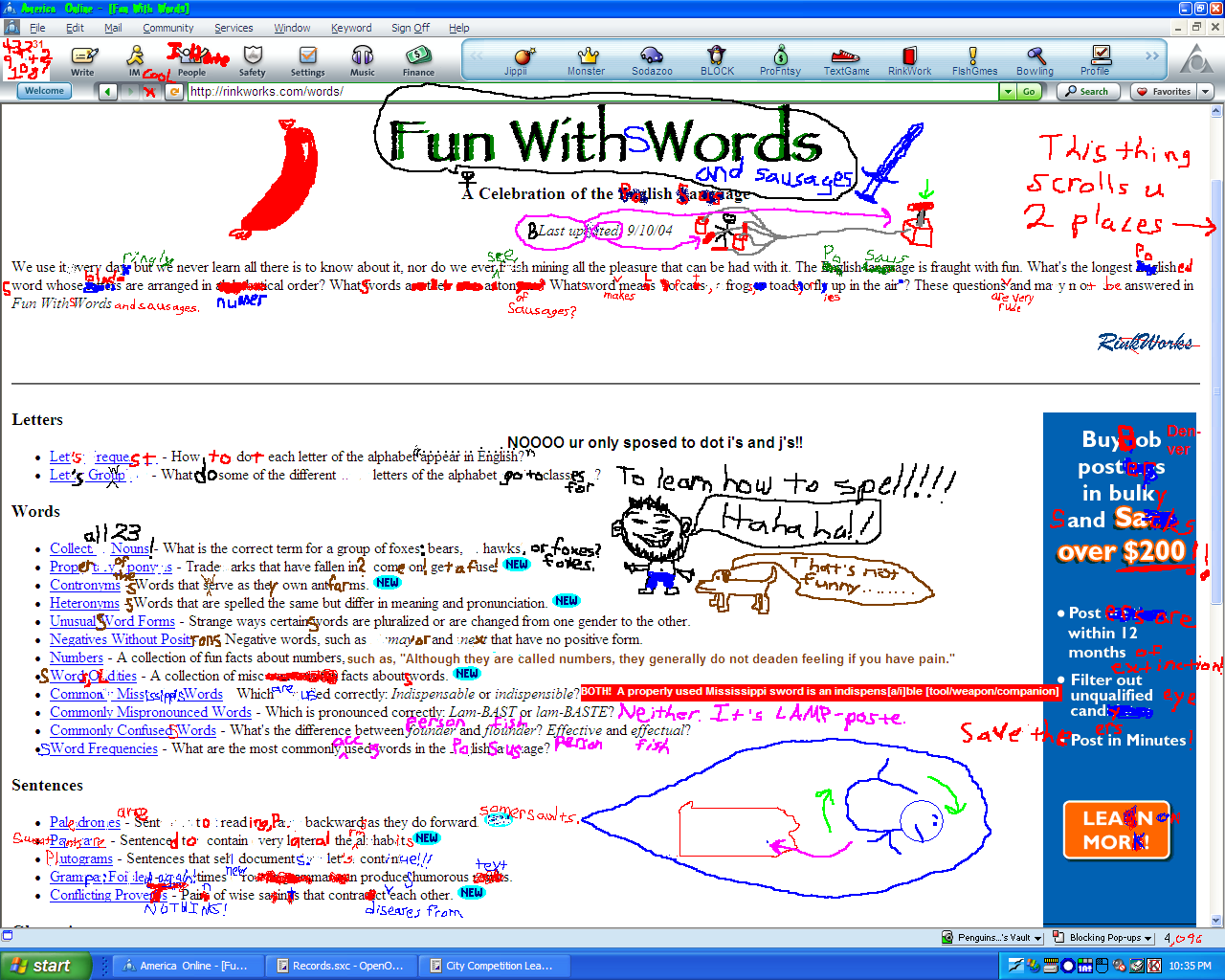The image size is (1225, 980).
Task: Open the Community menu
Action: tap(168, 28)
